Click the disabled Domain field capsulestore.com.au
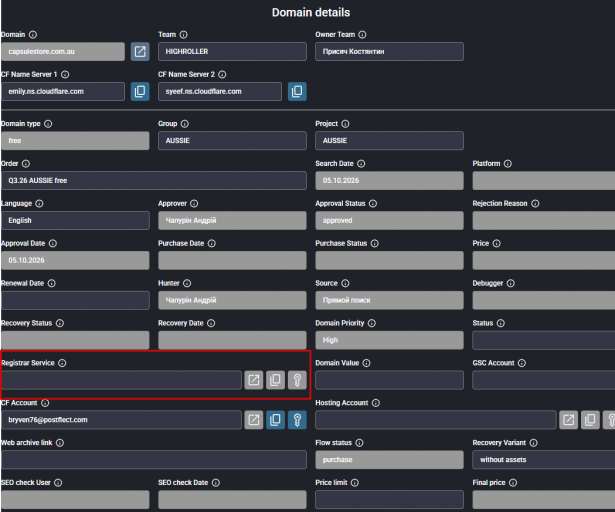 point(63,51)
